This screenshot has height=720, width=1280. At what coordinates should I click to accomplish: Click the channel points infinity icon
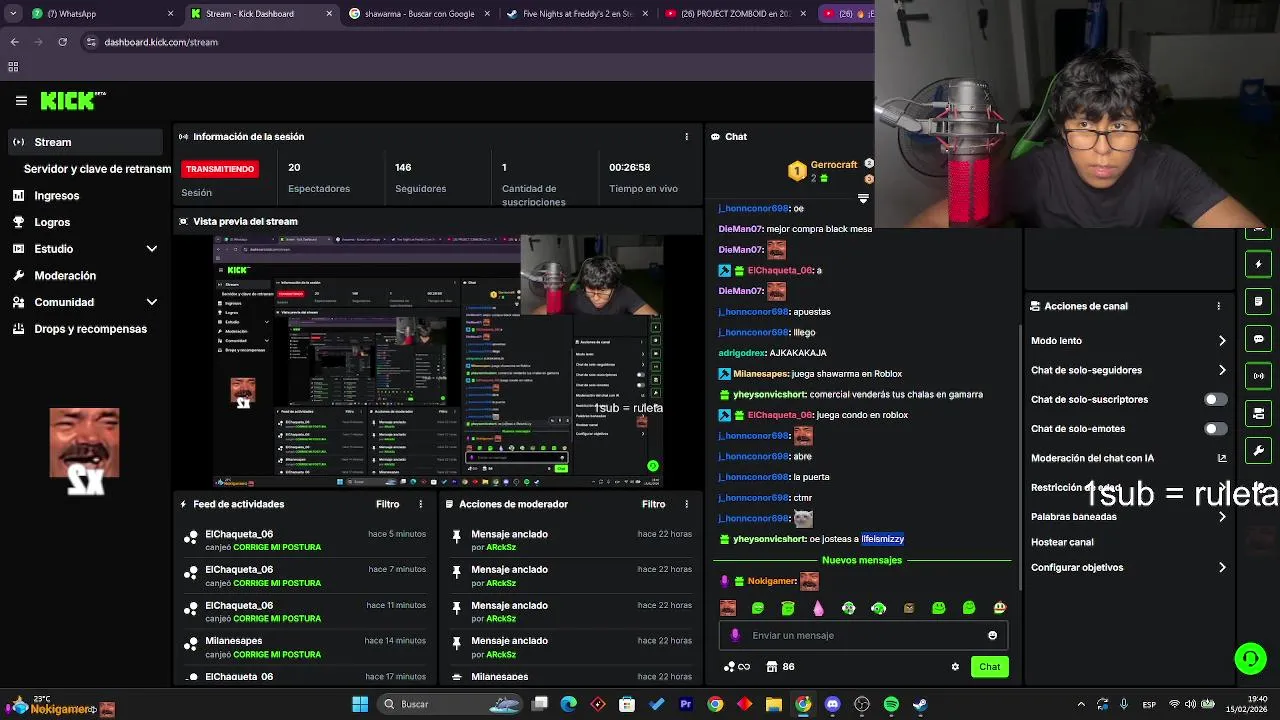[x=737, y=667]
